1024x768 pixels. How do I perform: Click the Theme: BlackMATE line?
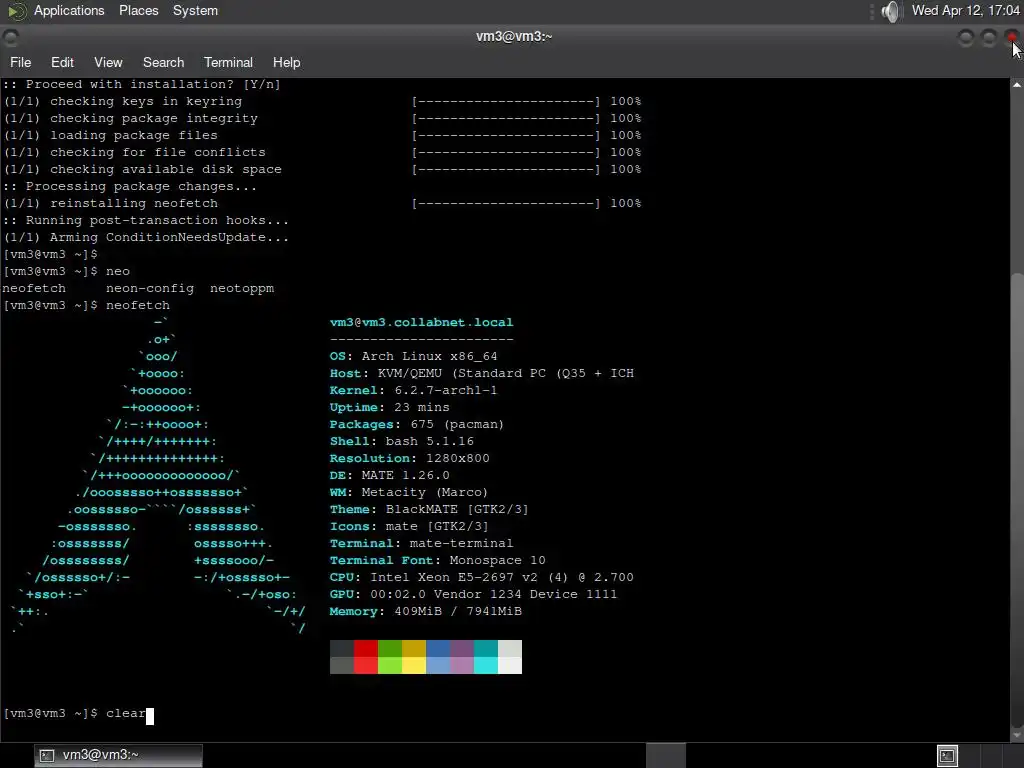(429, 509)
